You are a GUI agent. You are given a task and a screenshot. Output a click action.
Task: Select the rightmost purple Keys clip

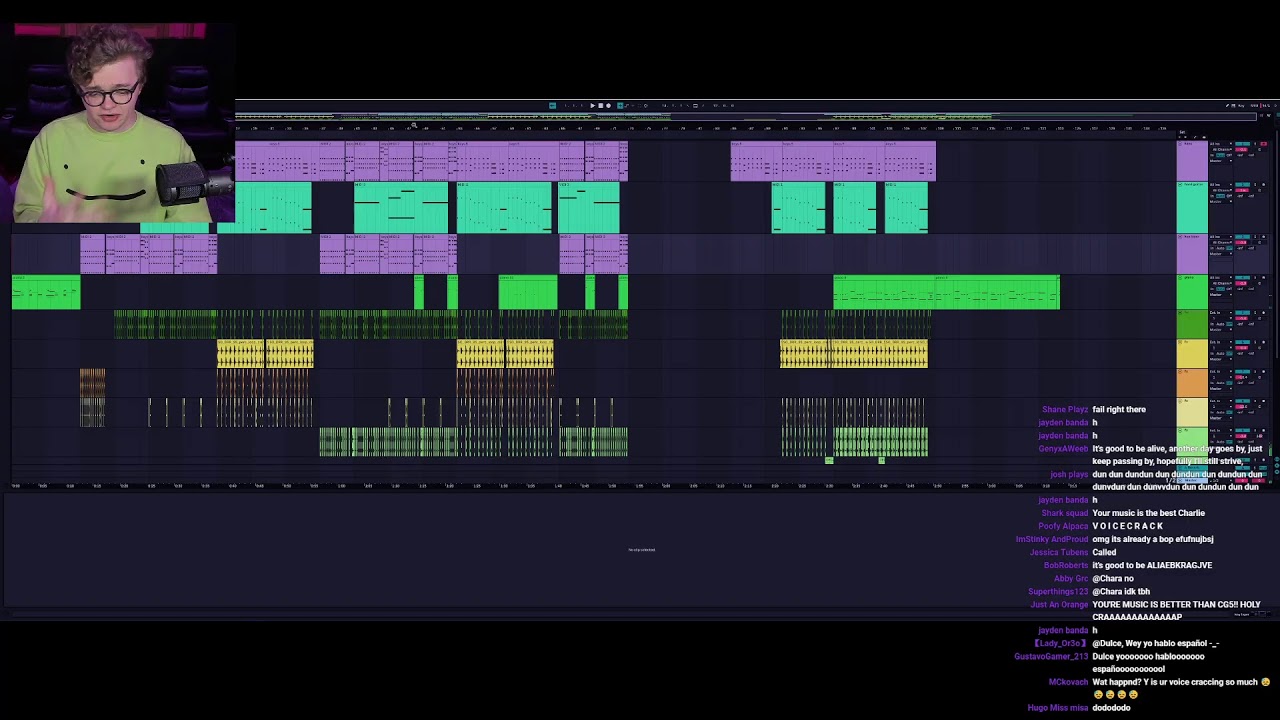(x=911, y=161)
